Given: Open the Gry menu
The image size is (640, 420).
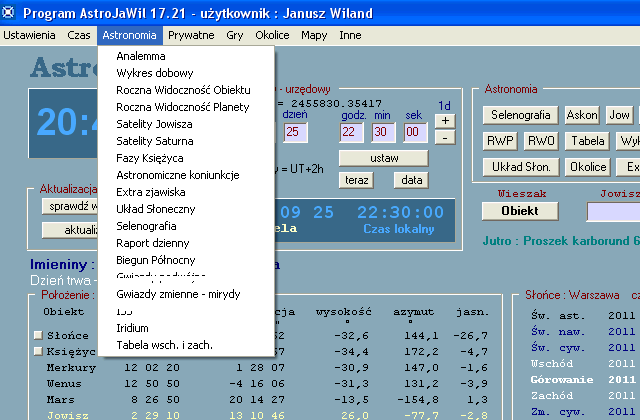Looking at the screenshot, I should (x=235, y=36).
